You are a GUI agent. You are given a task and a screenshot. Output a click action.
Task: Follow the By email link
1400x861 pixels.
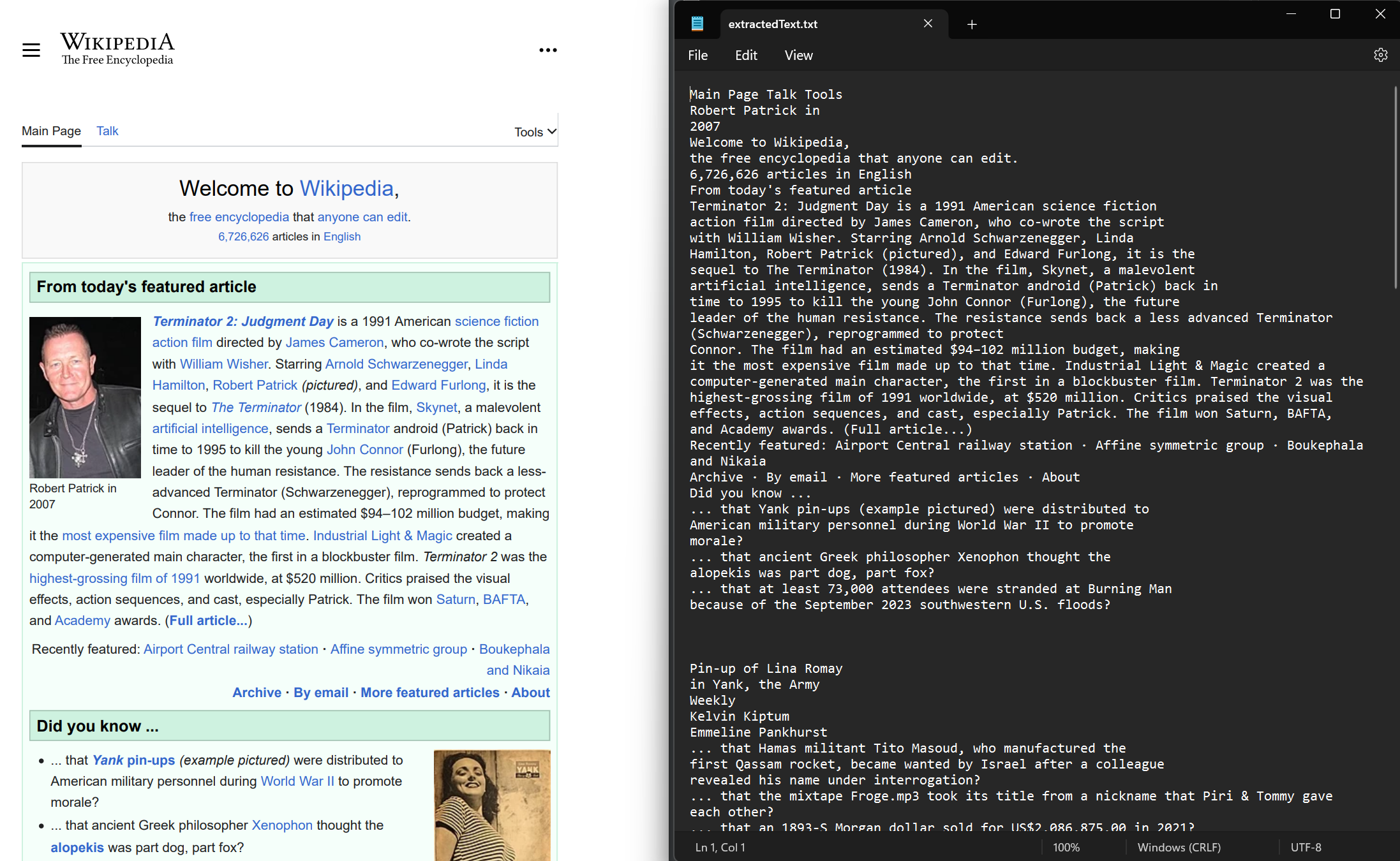coord(321,693)
